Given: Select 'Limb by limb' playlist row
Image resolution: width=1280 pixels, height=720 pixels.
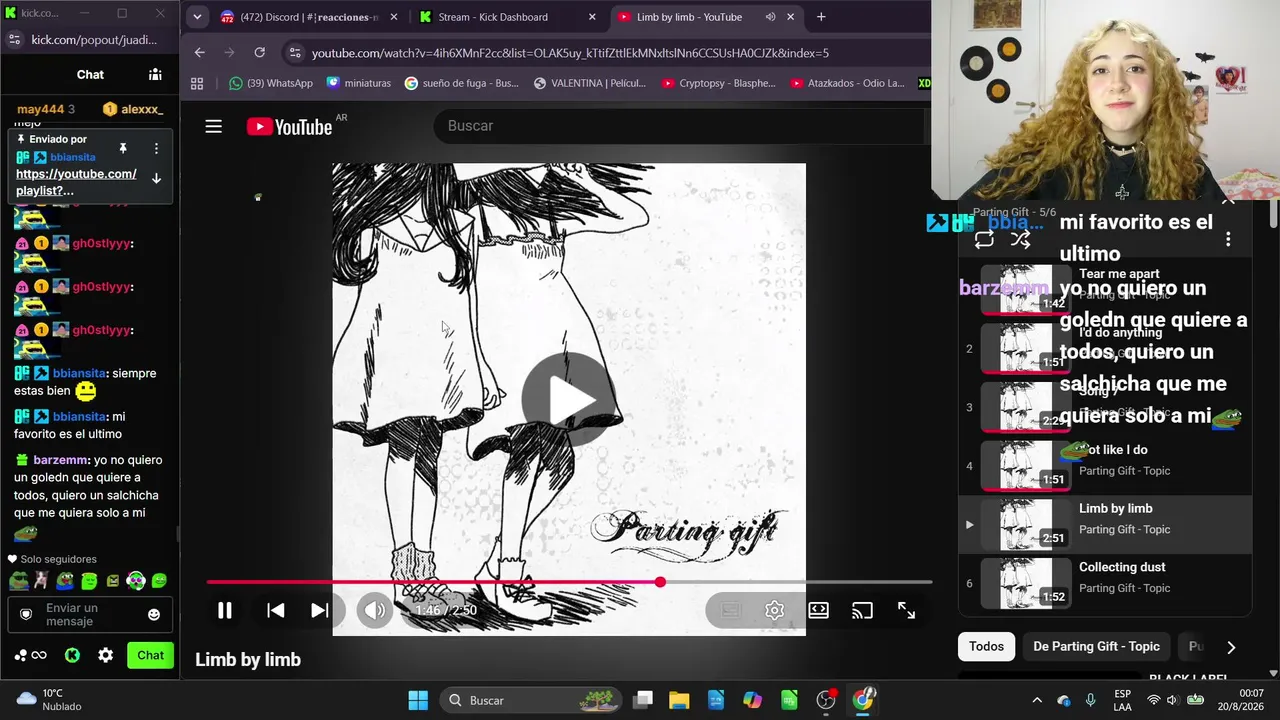Looking at the screenshot, I should 1105,524.
